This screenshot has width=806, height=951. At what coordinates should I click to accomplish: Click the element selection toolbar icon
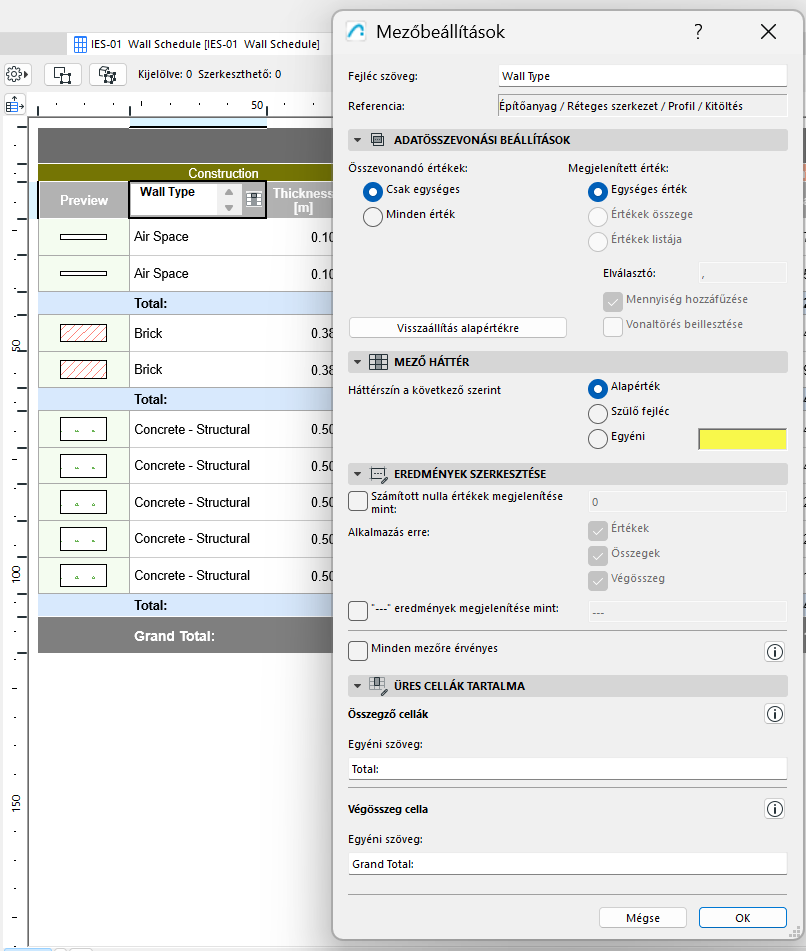point(62,73)
